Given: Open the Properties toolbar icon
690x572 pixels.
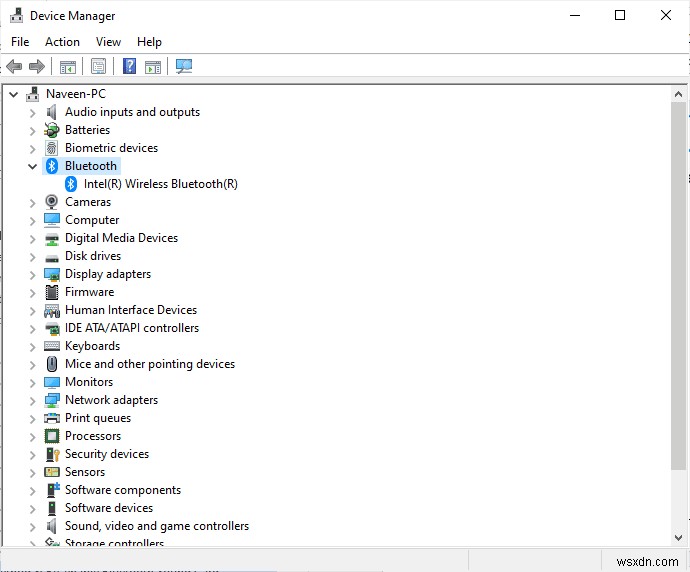Looking at the screenshot, I should pyautogui.click(x=98, y=66).
